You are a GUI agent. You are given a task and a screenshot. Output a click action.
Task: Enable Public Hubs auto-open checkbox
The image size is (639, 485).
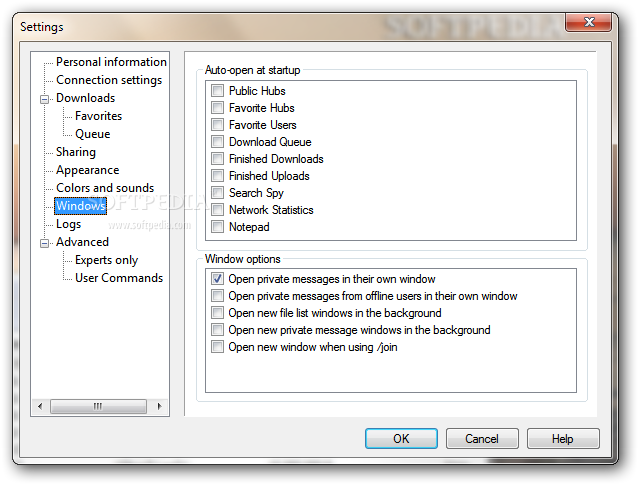(217, 90)
